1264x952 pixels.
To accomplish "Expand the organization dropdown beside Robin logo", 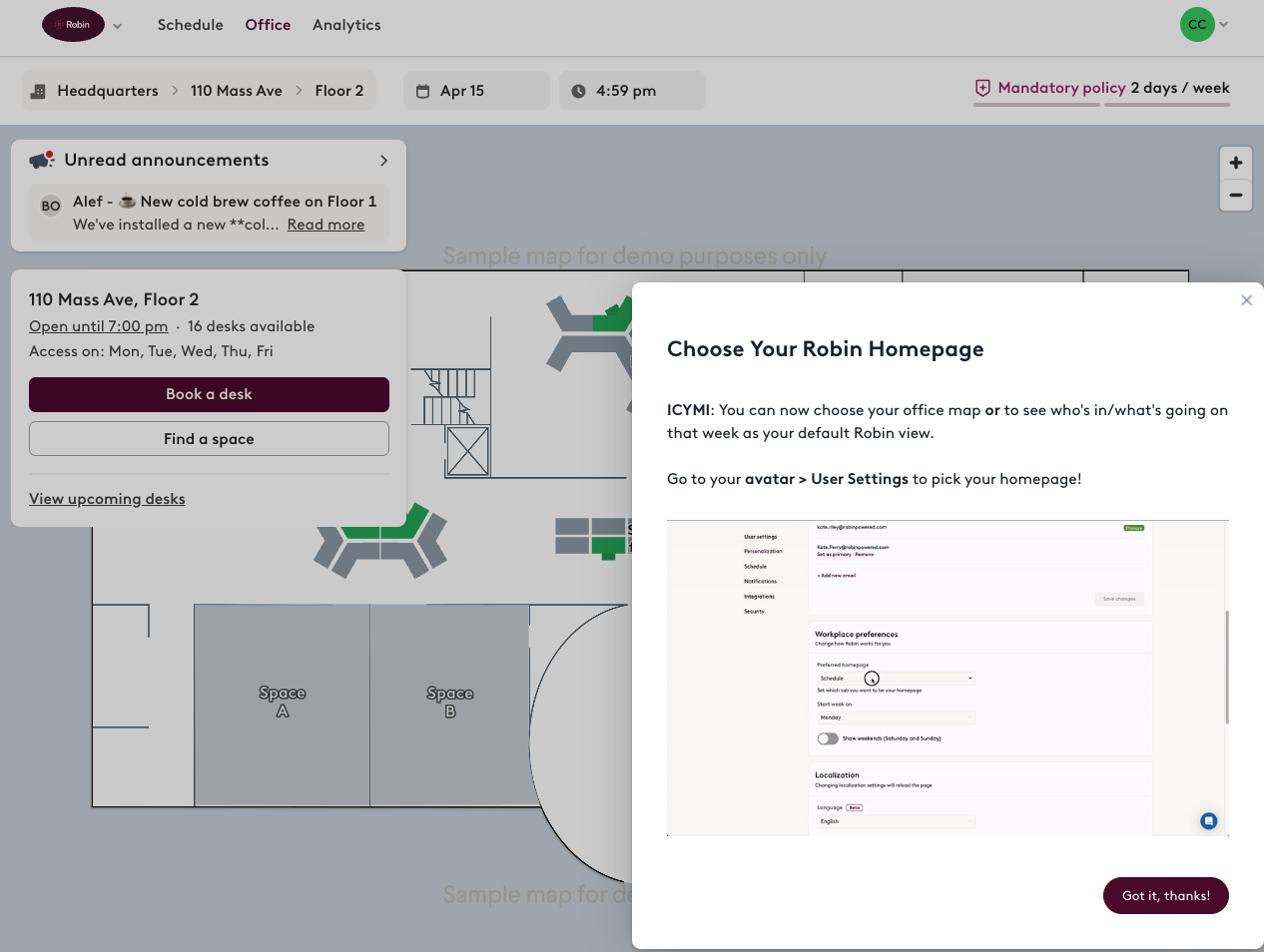I will pos(118,26).
